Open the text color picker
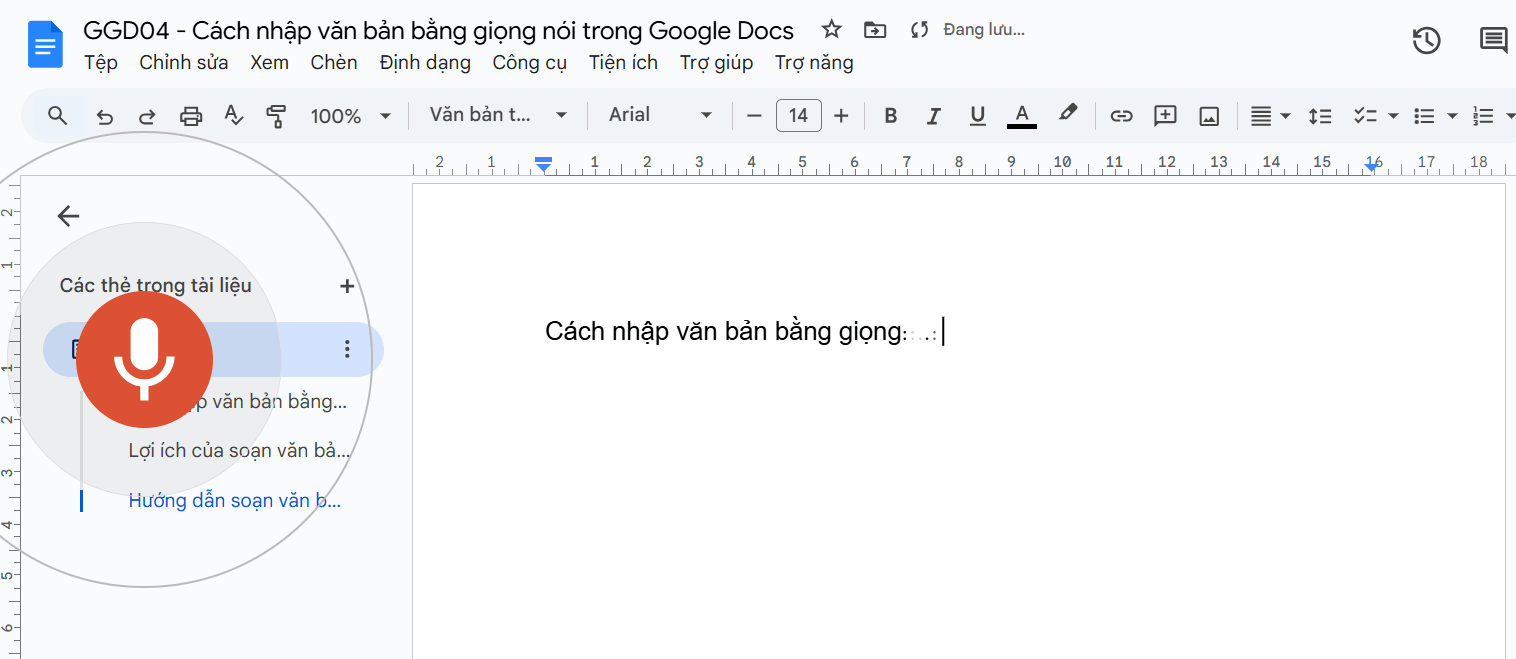 pyautogui.click(x=1021, y=115)
